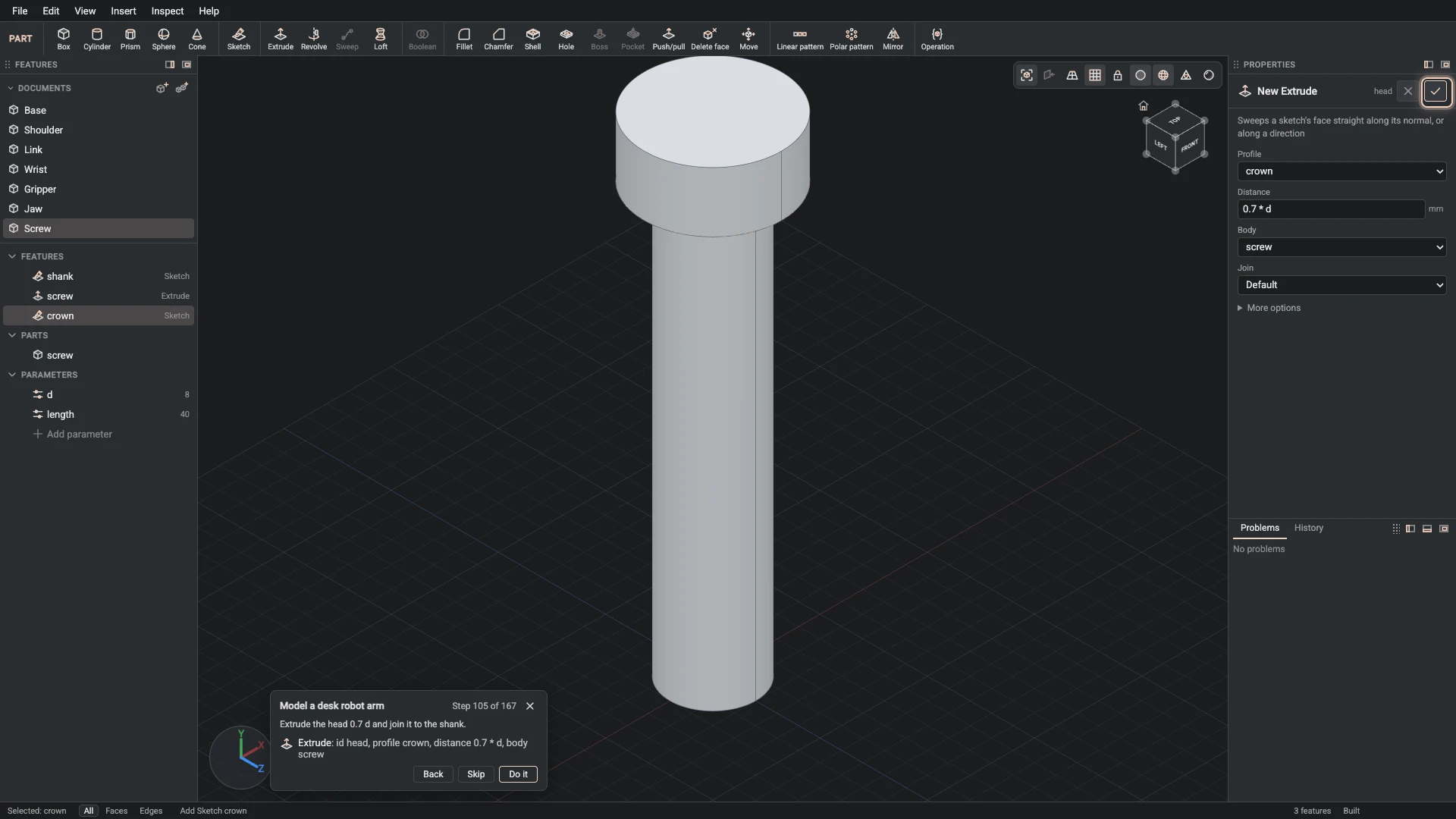Click the Distance field with 0.7 * d
The height and width of the screenshot is (819, 1456).
(x=1331, y=209)
